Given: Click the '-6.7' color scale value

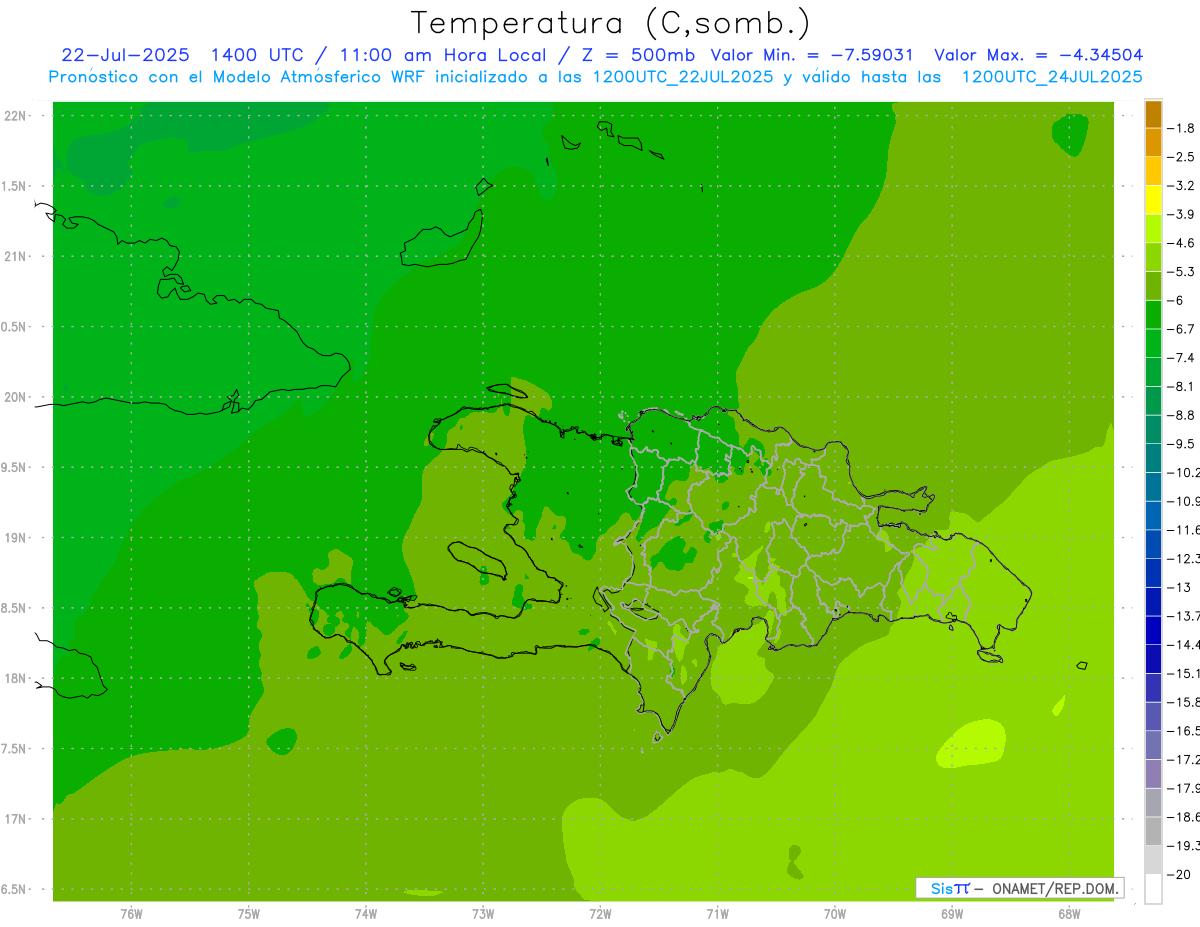Looking at the screenshot, I should (1182, 329).
